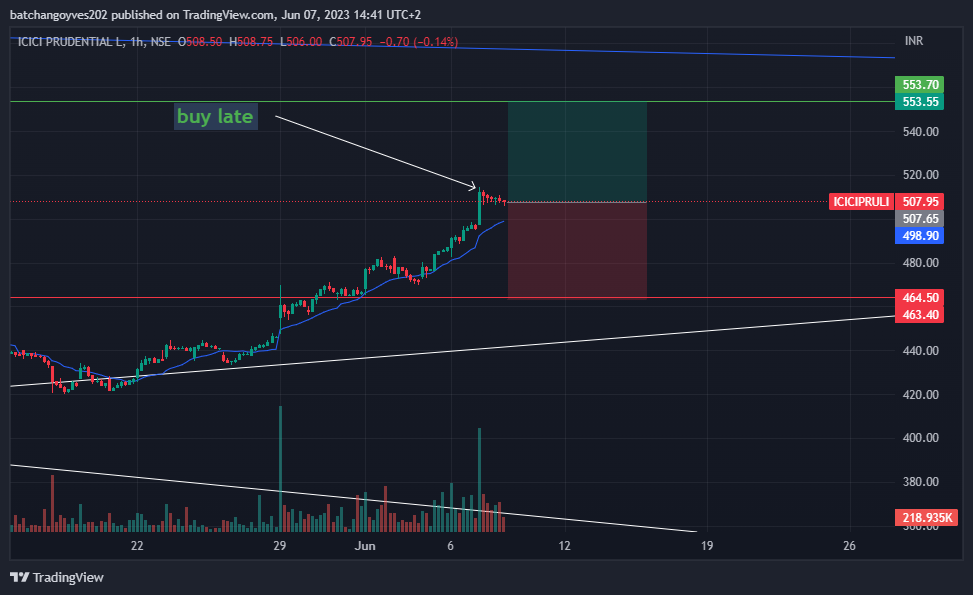The image size is (973, 595).
Task: Click the high price value H508.75
Action: click(251, 42)
